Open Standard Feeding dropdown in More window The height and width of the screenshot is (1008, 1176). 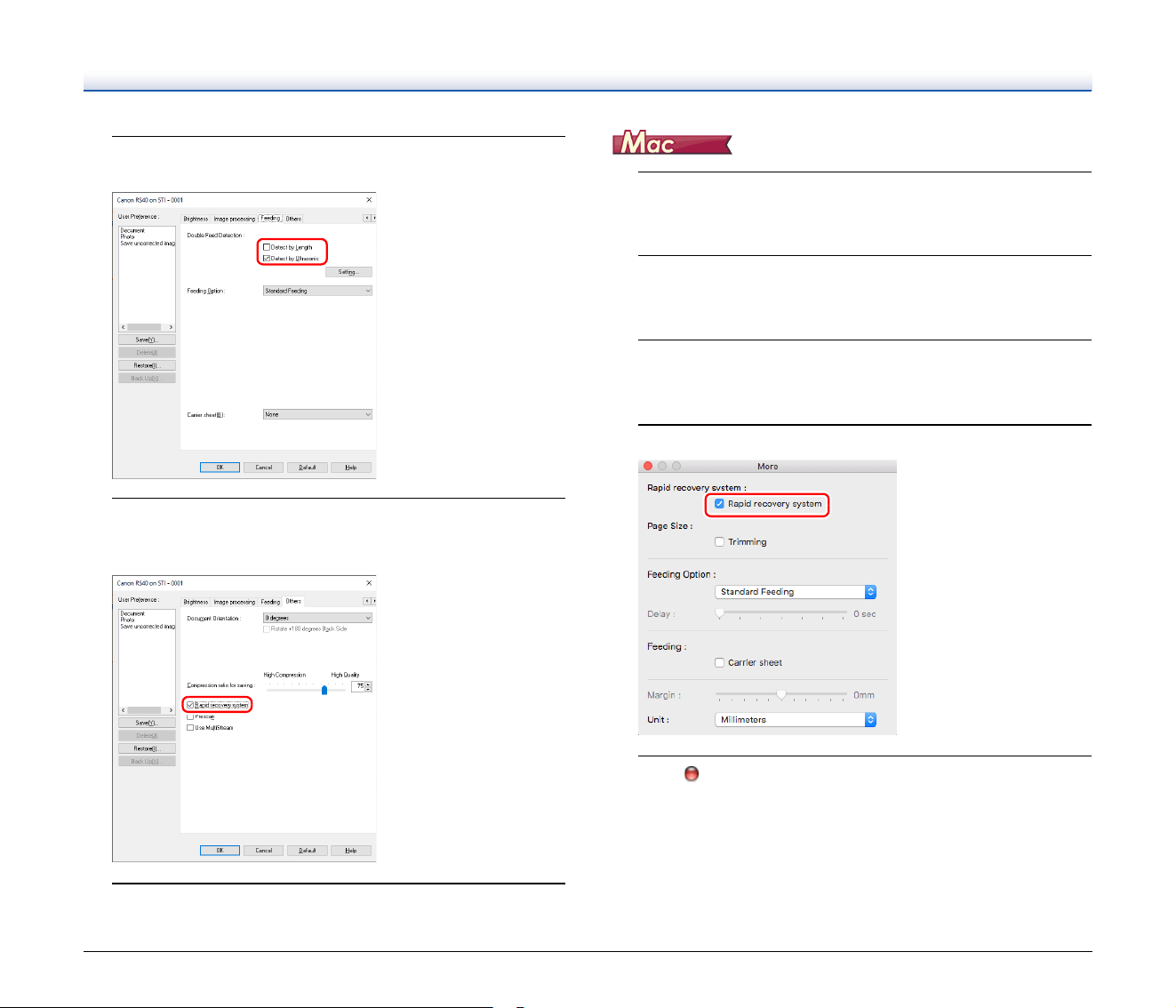coord(796,592)
